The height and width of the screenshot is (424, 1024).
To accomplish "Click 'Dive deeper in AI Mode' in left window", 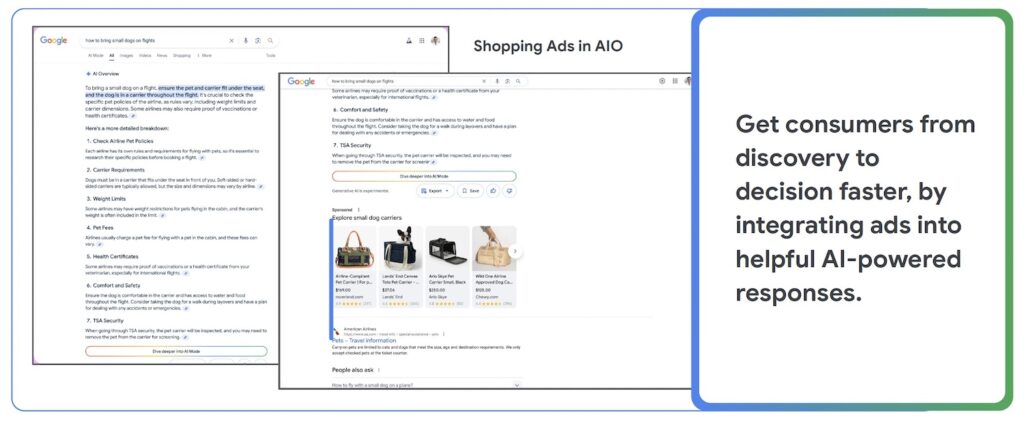I will coord(175,351).
